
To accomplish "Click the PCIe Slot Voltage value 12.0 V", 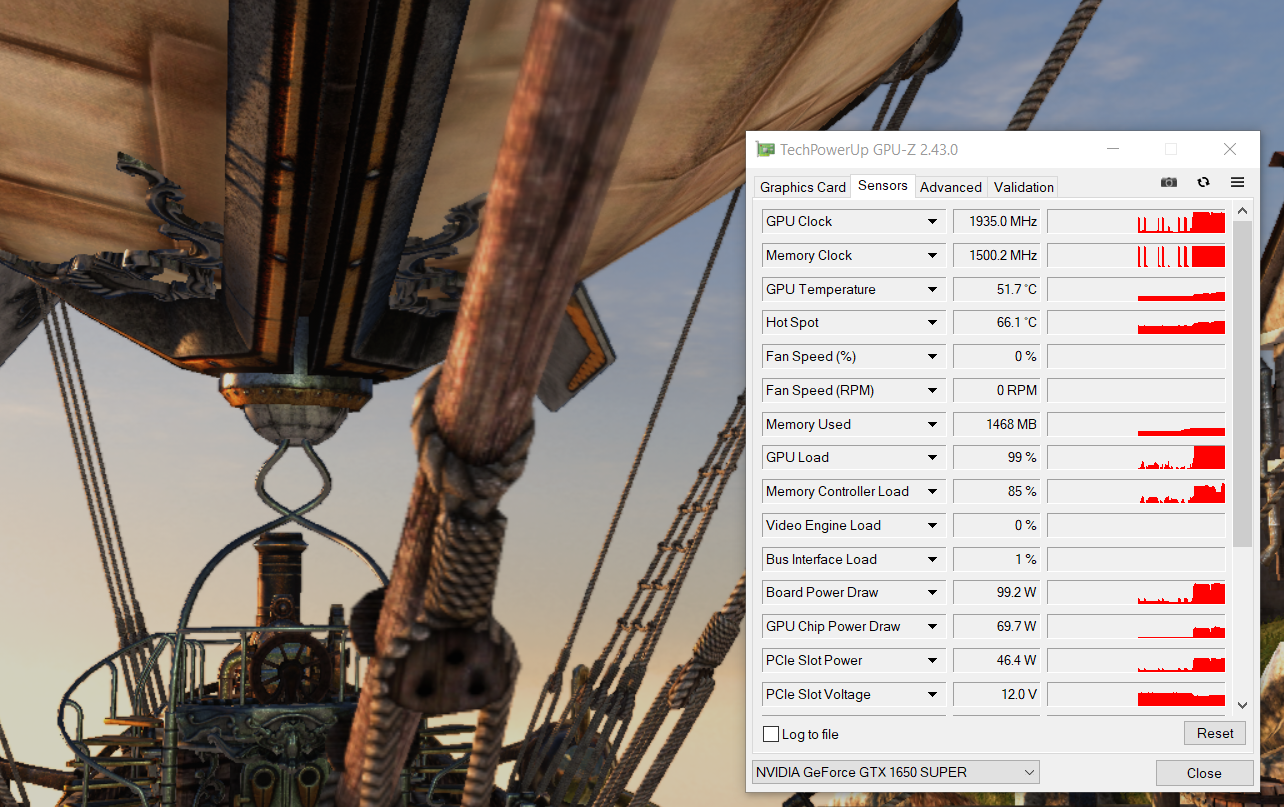I will click(x=997, y=694).
